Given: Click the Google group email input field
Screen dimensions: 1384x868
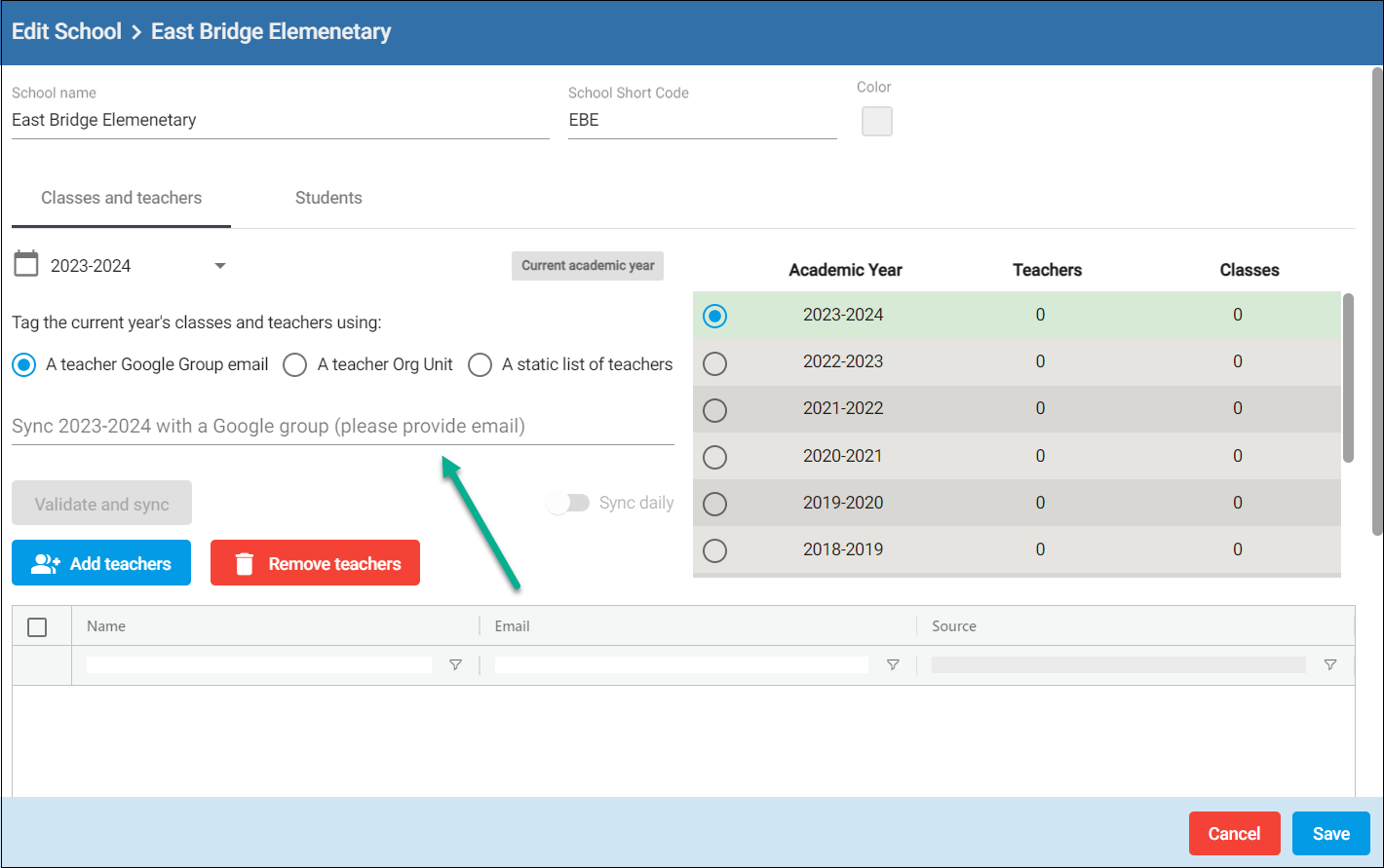Looking at the screenshot, I should pos(343,427).
